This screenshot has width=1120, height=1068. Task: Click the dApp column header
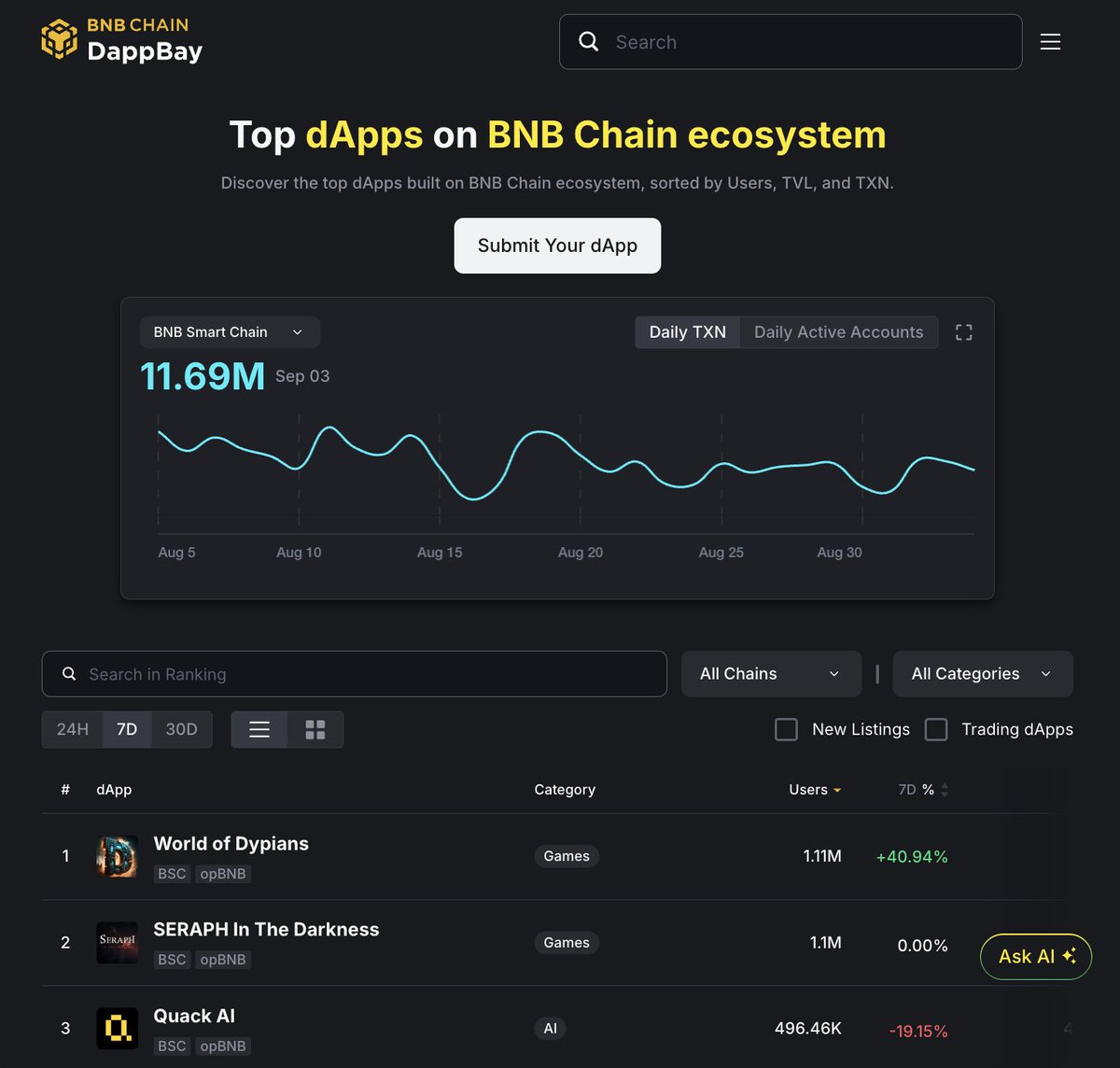click(x=114, y=790)
